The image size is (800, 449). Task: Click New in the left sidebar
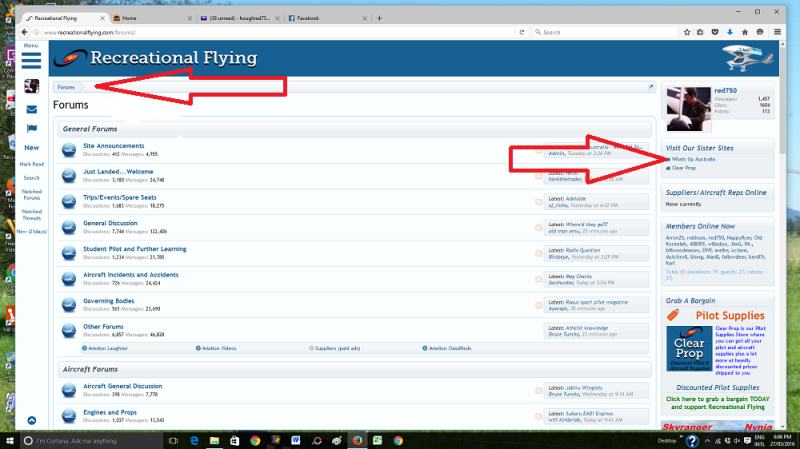pyautogui.click(x=32, y=147)
